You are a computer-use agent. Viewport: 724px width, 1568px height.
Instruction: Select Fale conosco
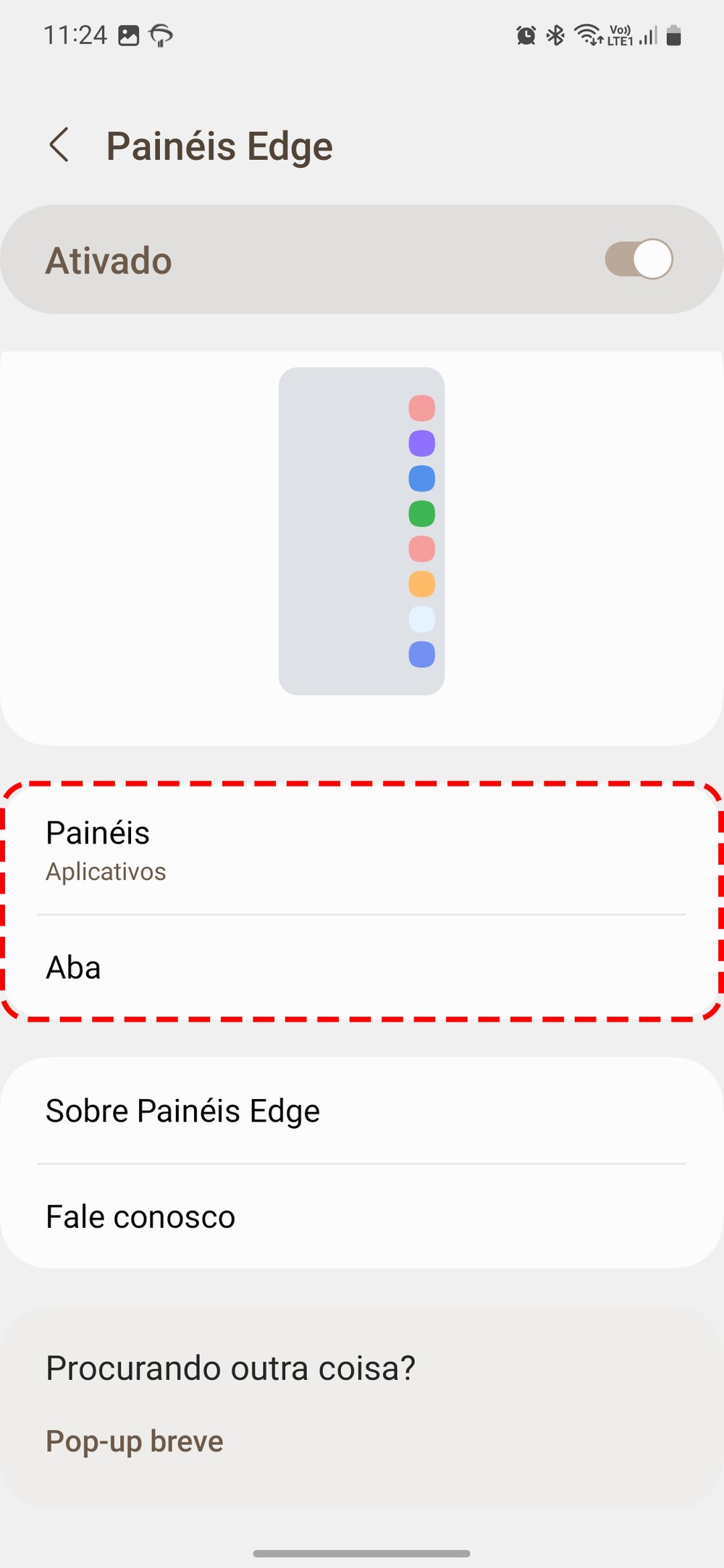click(362, 1216)
